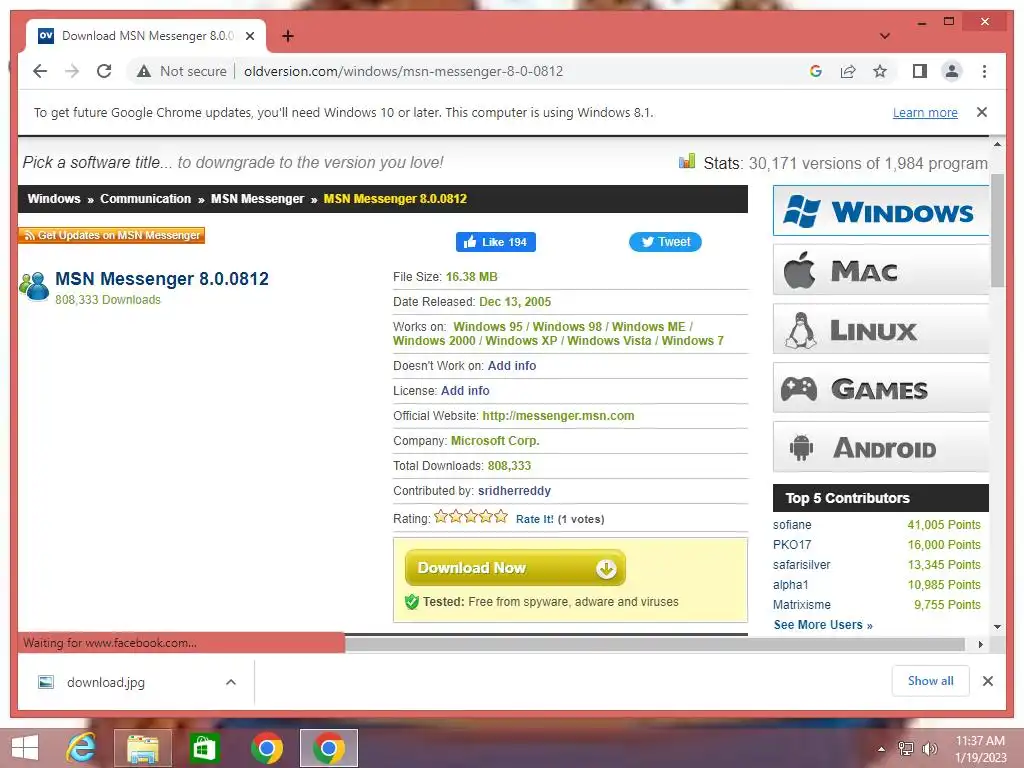Image resolution: width=1024 pixels, height=768 pixels.
Task: Click the page vertical scrollbar thumb
Action: pos(997,230)
